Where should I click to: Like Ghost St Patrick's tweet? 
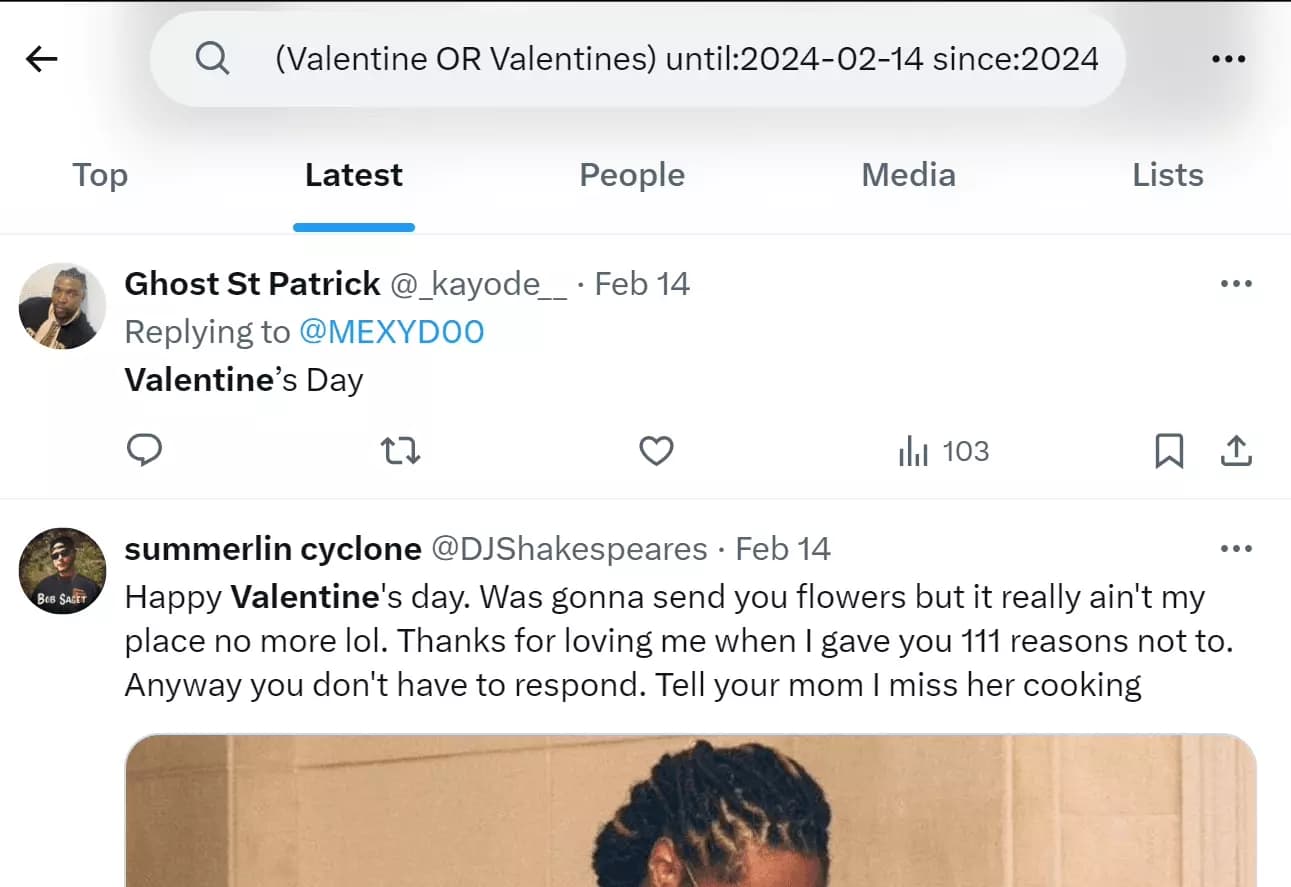click(656, 451)
